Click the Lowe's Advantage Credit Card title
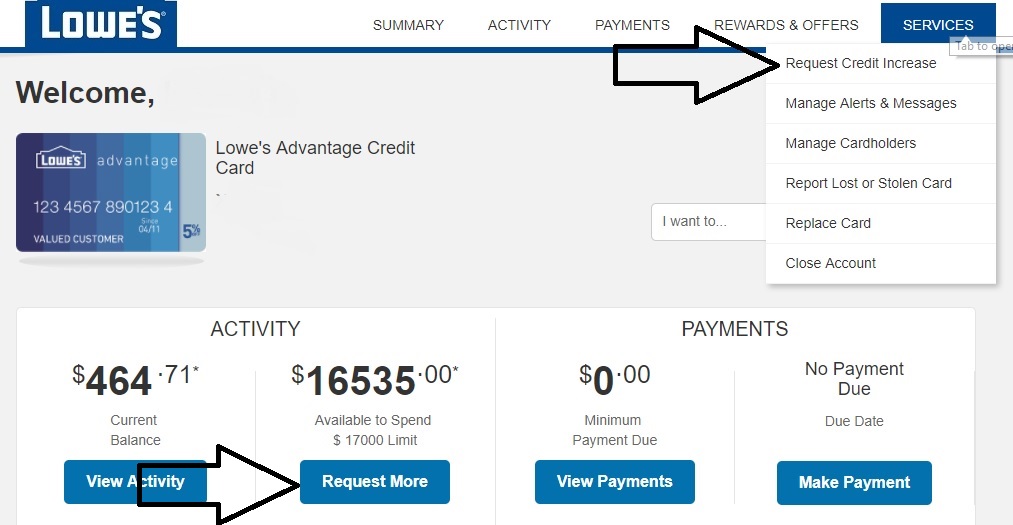The width and height of the screenshot is (1013, 525). (315, 158)
